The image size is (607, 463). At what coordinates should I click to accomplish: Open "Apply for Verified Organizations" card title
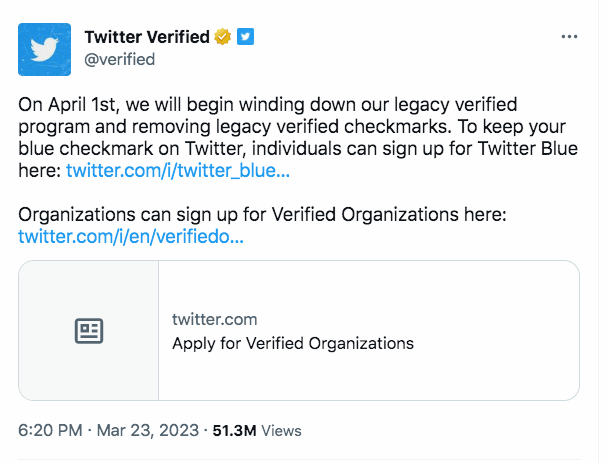293,343
